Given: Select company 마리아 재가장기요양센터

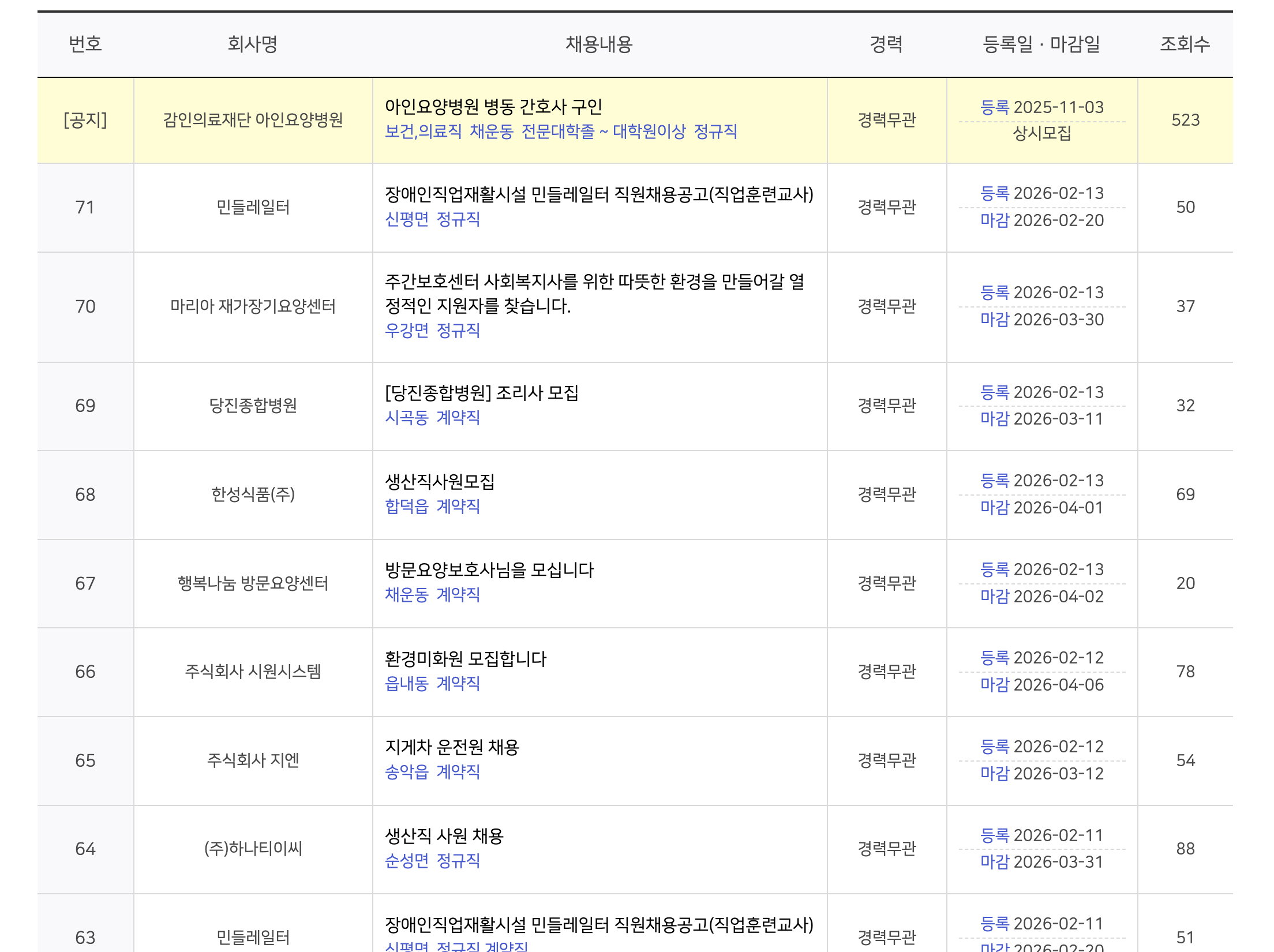Looking at the screenshot, I should pyautogui.click(x=252, y=307).
